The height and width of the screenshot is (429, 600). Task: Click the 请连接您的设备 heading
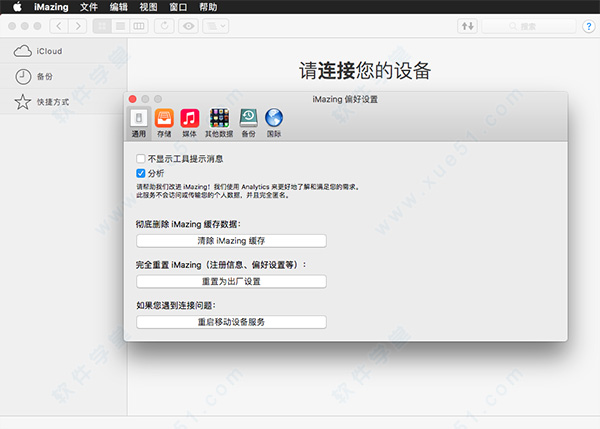click(365, 71)
